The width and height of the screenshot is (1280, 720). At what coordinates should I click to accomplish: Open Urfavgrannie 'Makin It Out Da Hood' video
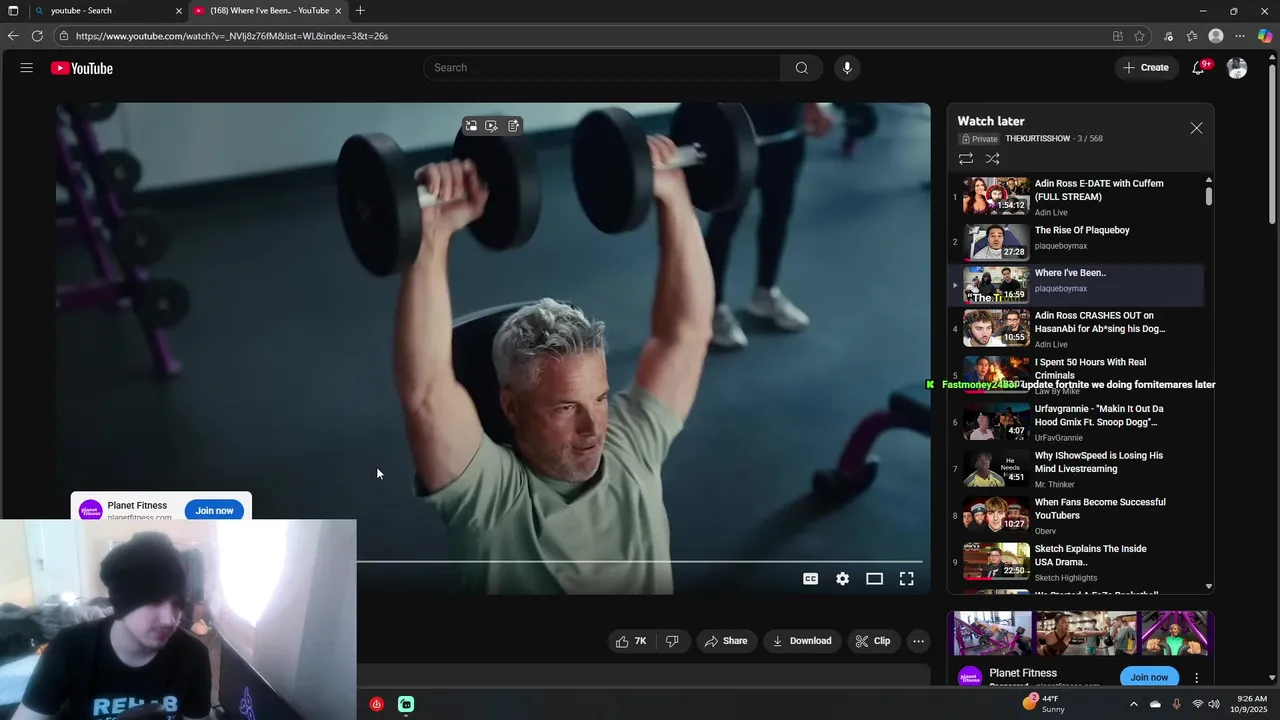coord(1076,422)
